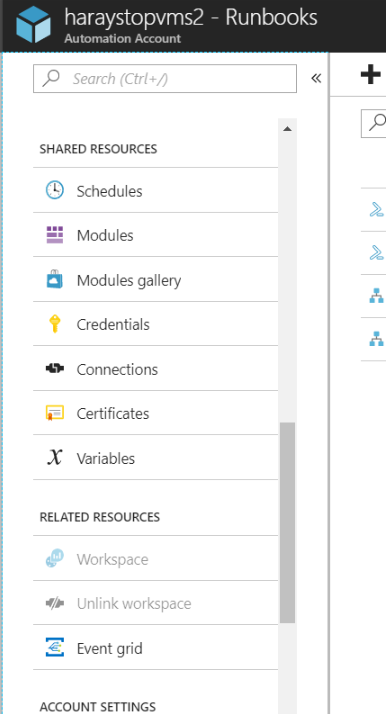
Task: Open Event grid menu item
Action: coord(156,648)
